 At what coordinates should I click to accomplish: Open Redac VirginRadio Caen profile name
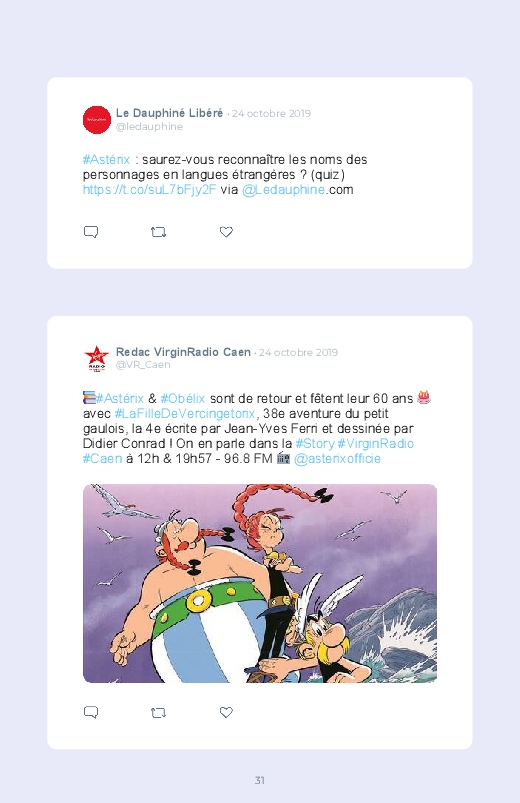pyautogui.click(x=183, y=352)
